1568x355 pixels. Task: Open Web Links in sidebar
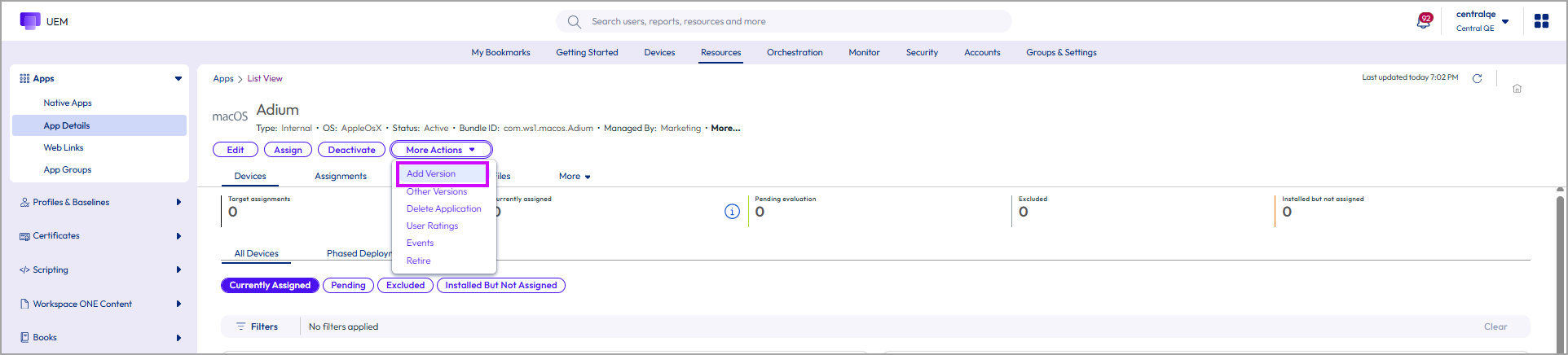click(x=64, y=147)
